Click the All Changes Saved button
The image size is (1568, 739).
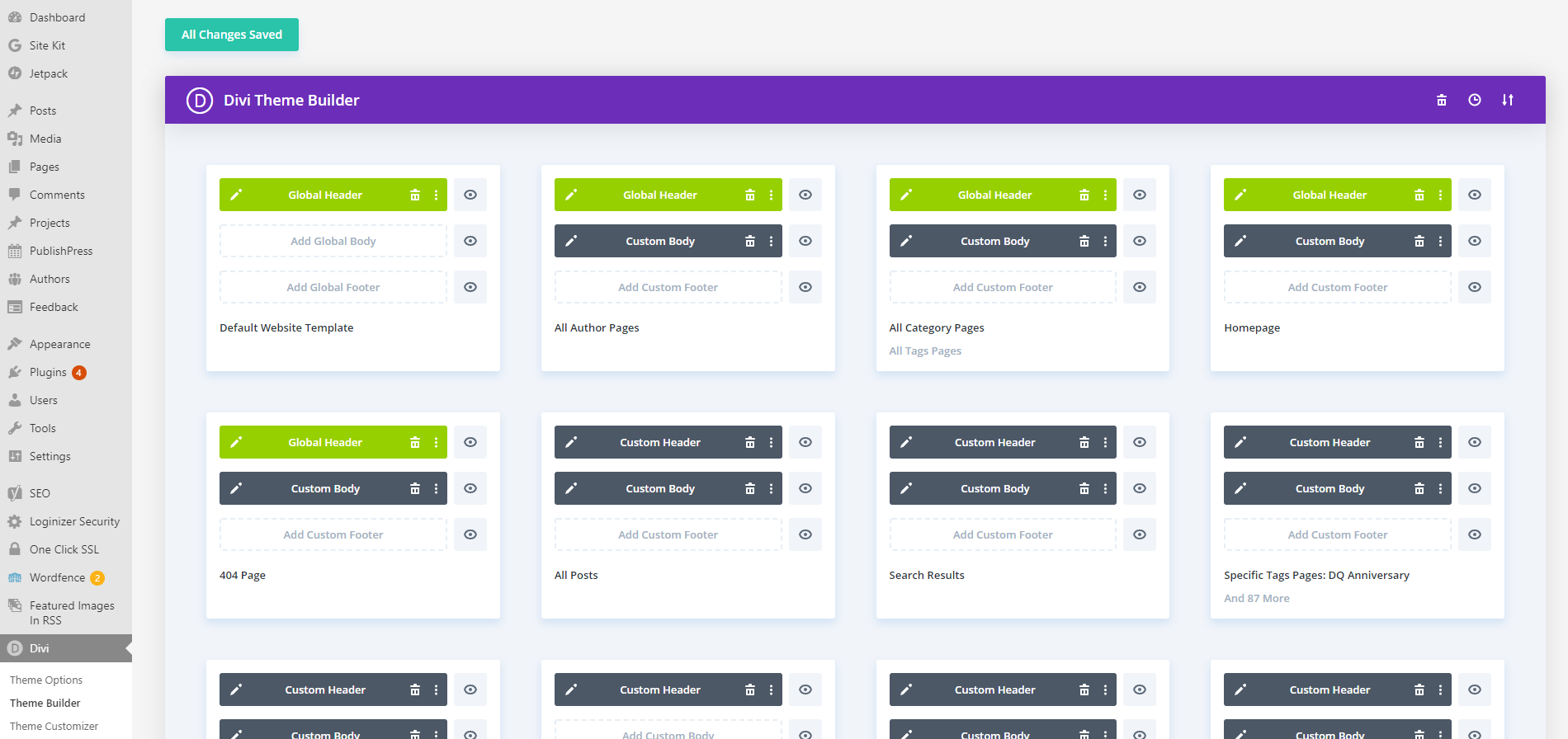[x=232, y=35]
